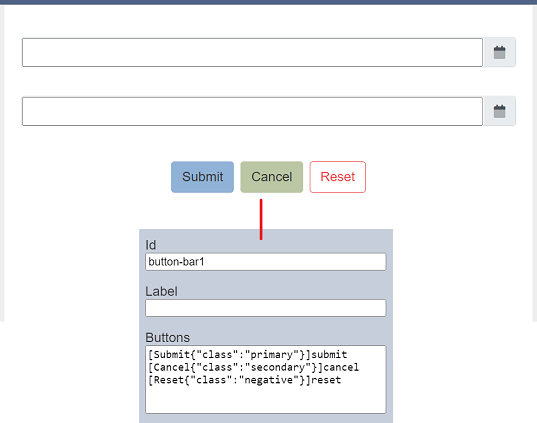Click the blue Submit button

202,177
